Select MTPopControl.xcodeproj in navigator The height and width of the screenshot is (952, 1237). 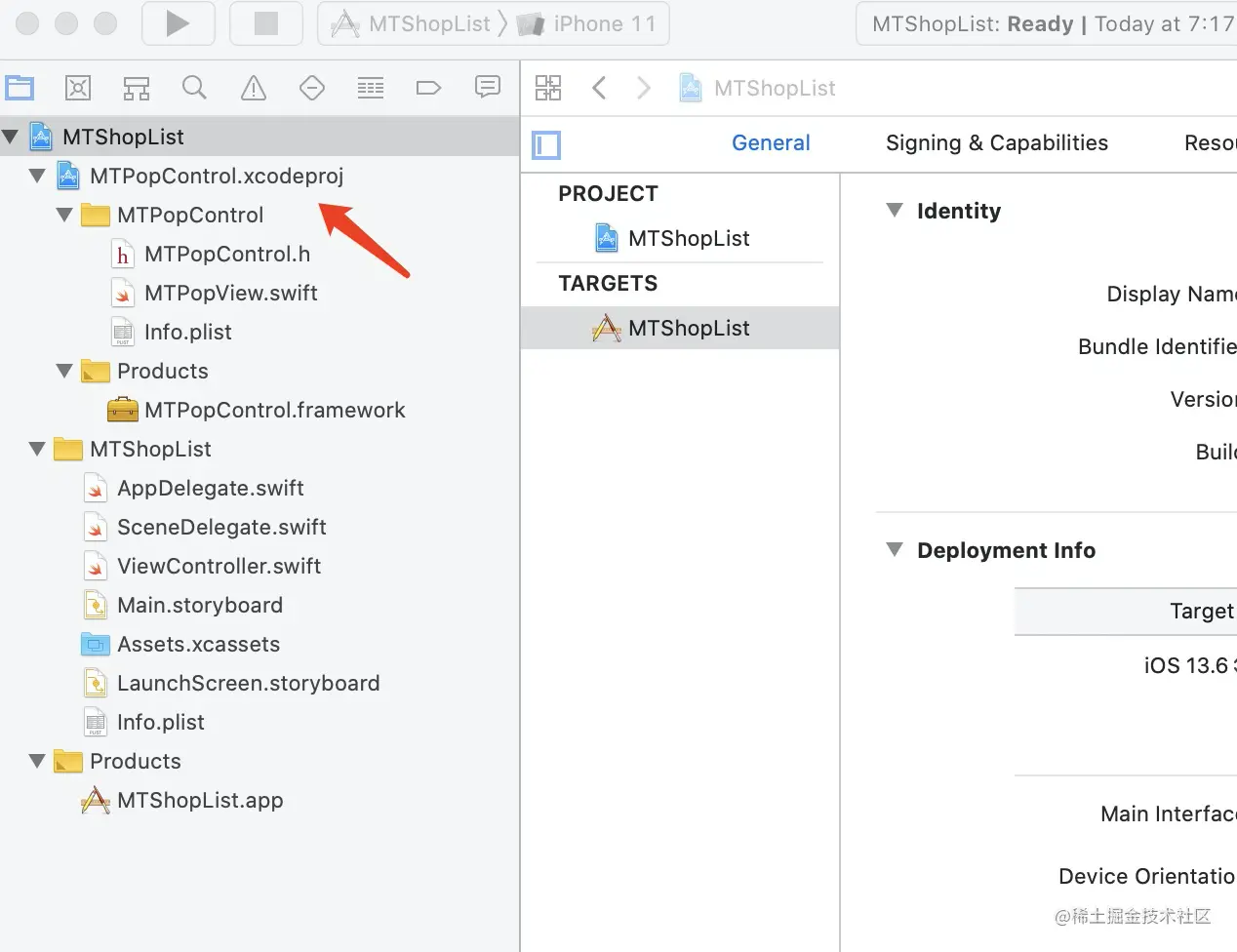pyautogui.click(x=217, y=176)
